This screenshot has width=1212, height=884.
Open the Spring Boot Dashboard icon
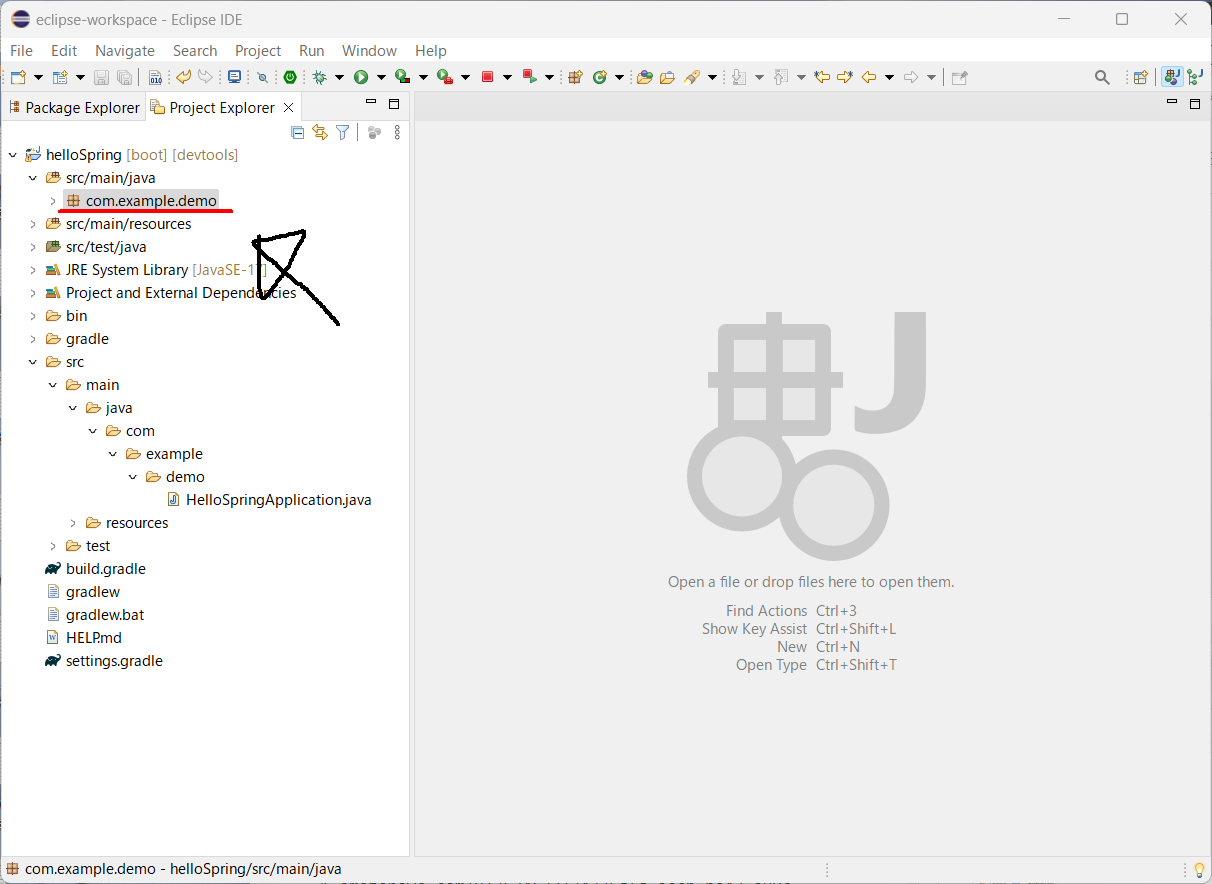pyautogui.click(x=290, y=77)
